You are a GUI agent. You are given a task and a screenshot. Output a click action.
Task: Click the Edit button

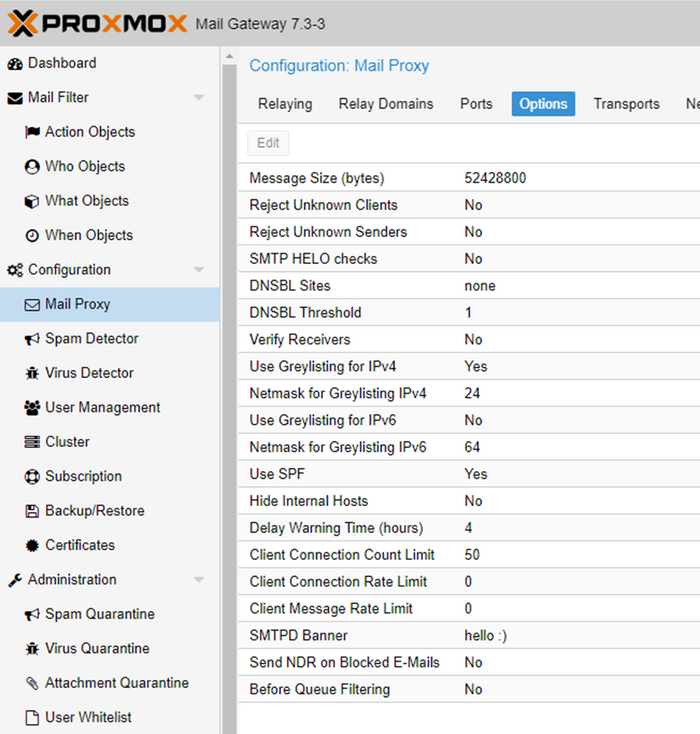click(x=268, y=143)
